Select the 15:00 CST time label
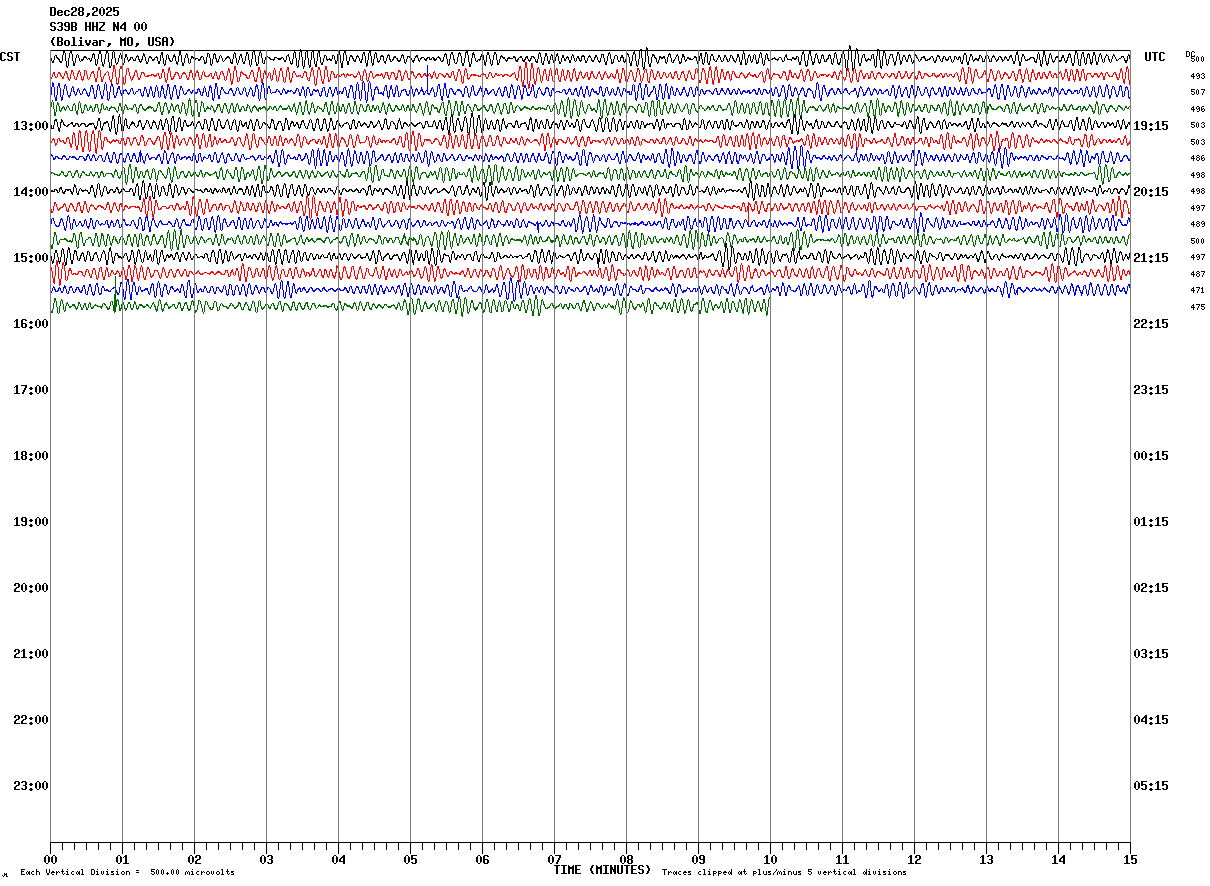The width and height of the screenshot is (1210, 886). coord(31,258)
